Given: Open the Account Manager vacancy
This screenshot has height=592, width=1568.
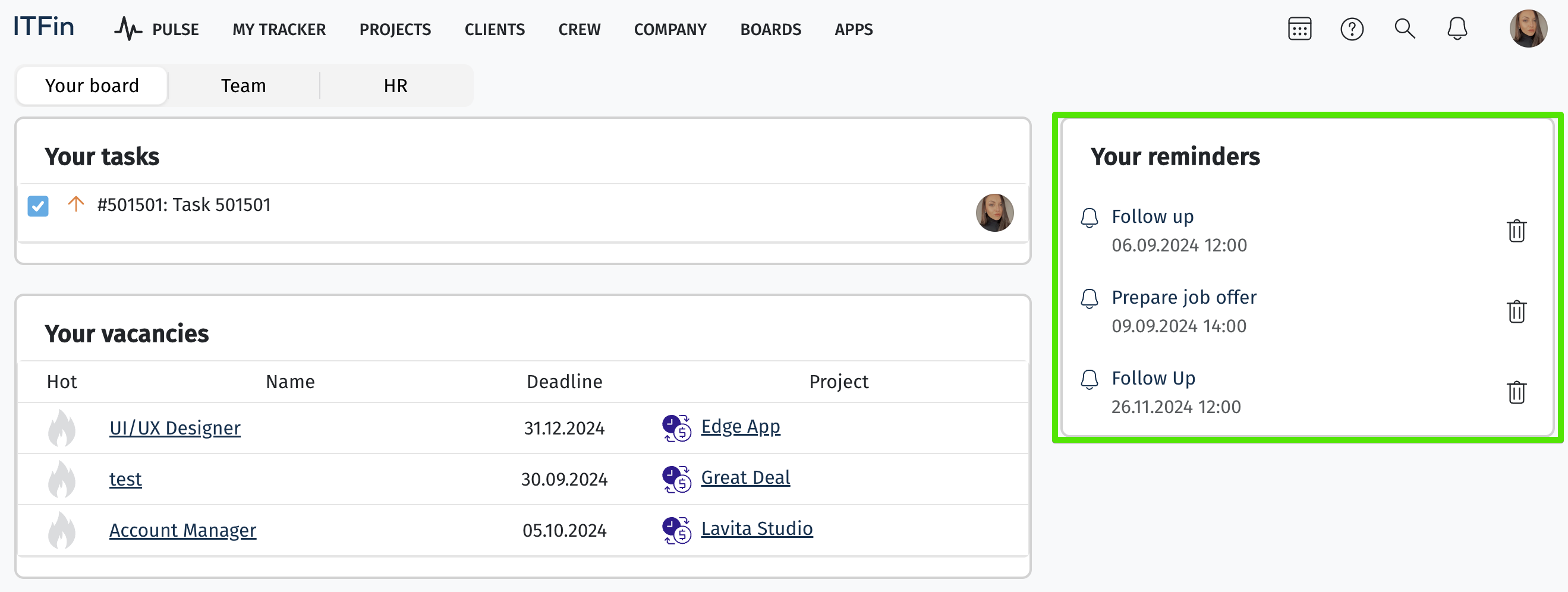Looking at the screenshot, I should 182,530.
